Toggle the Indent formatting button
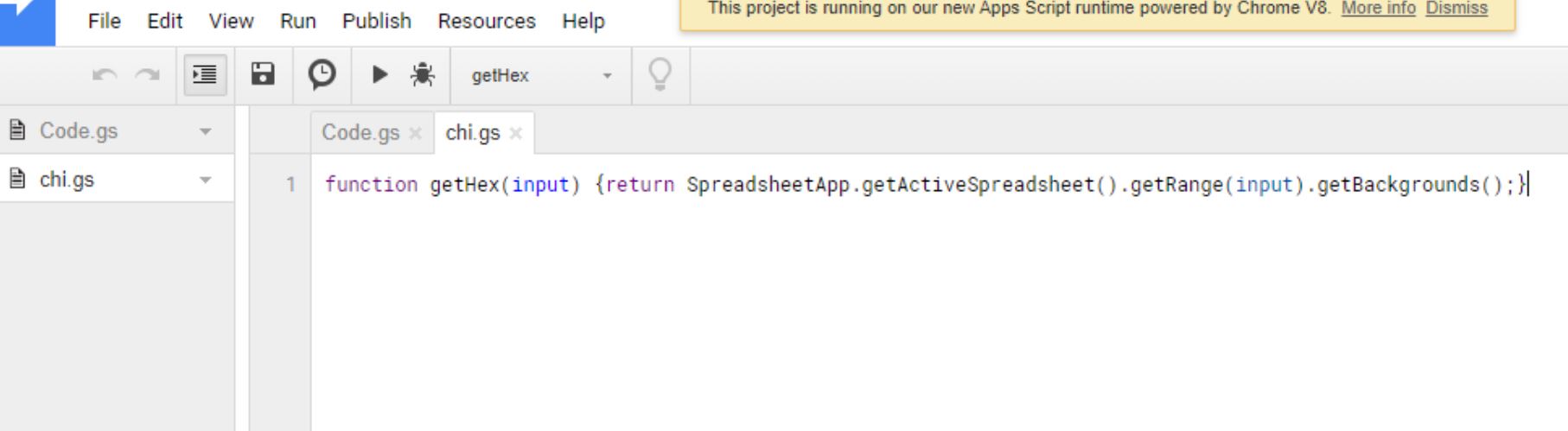The width and height of the screenshot is (1568, 431). coord(205,75)
